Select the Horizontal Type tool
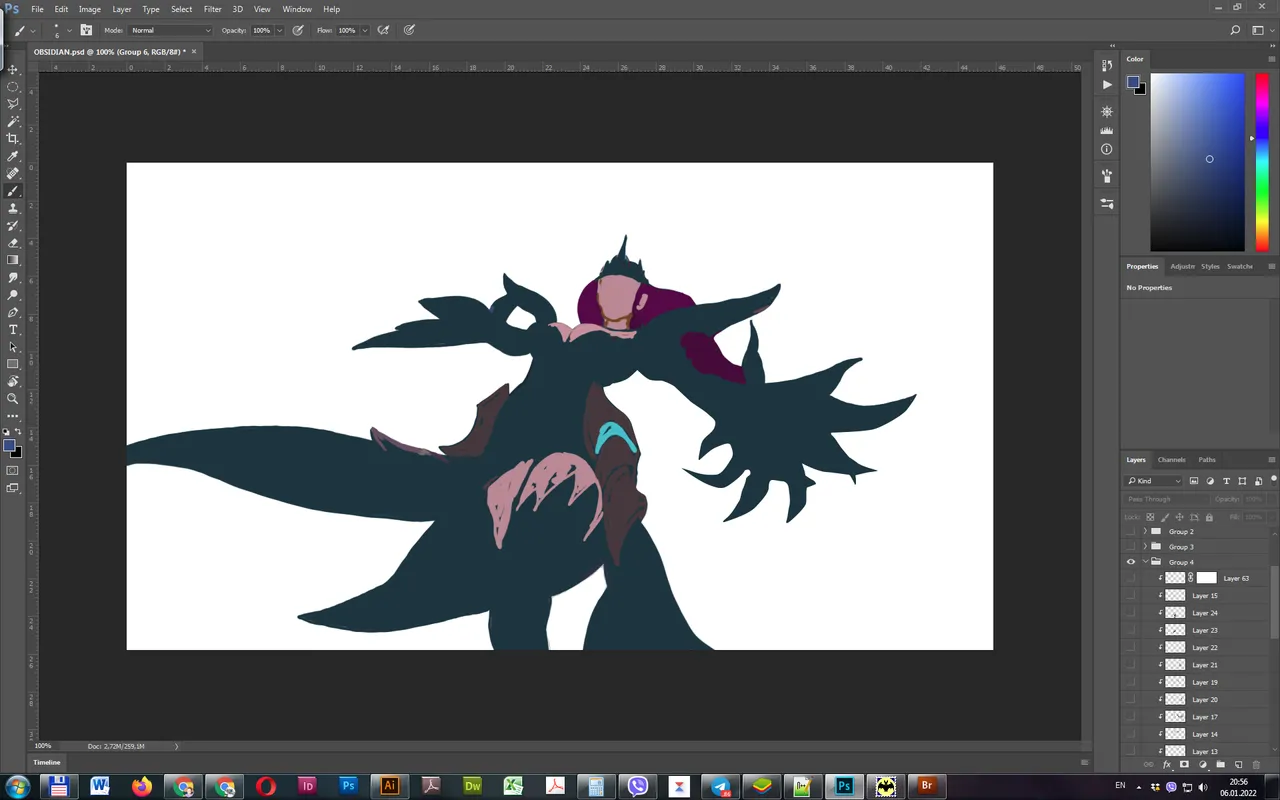 pyautogui.click(x=13, y=330)
